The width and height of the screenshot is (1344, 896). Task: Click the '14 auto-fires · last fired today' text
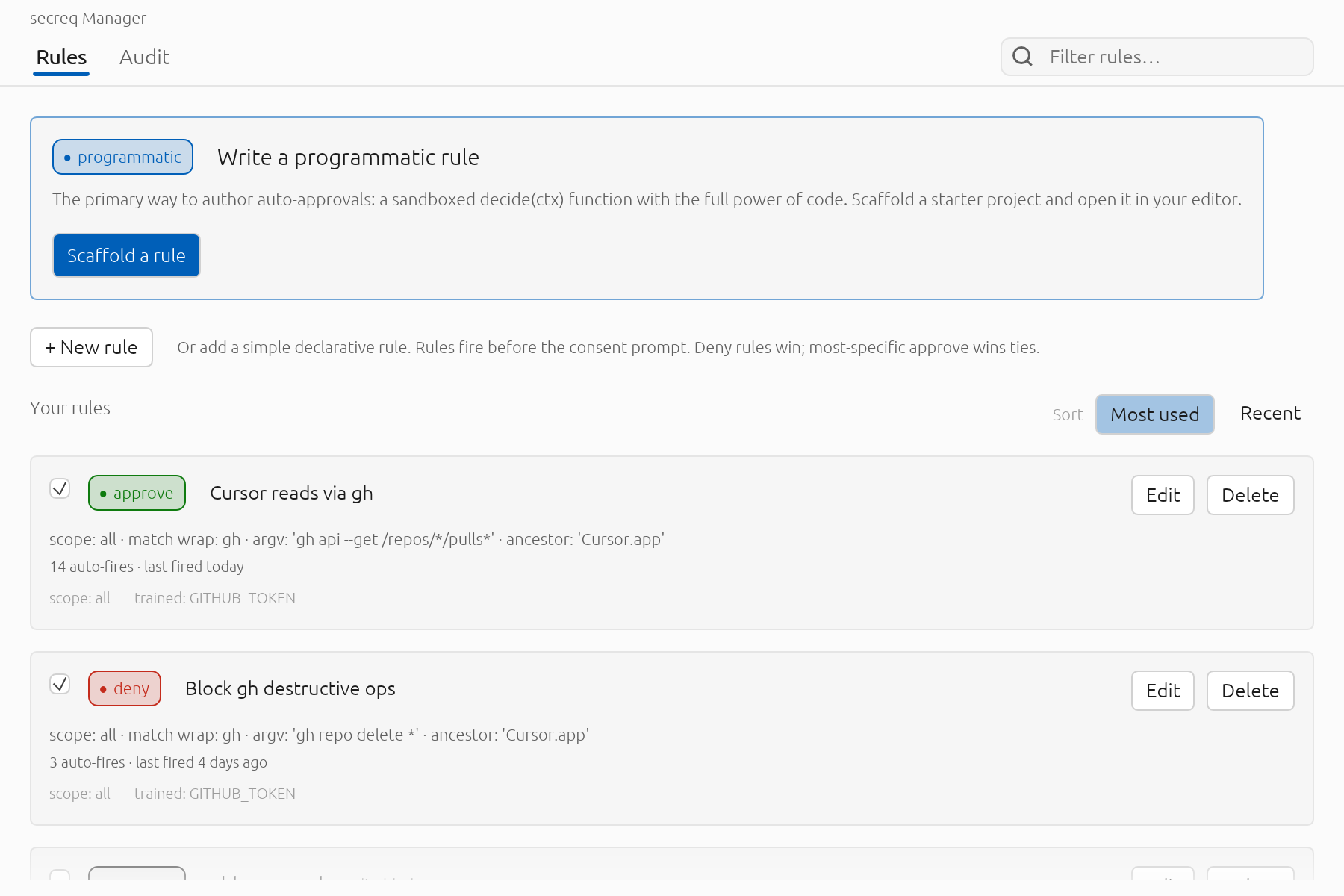click(x=147, y=567)
